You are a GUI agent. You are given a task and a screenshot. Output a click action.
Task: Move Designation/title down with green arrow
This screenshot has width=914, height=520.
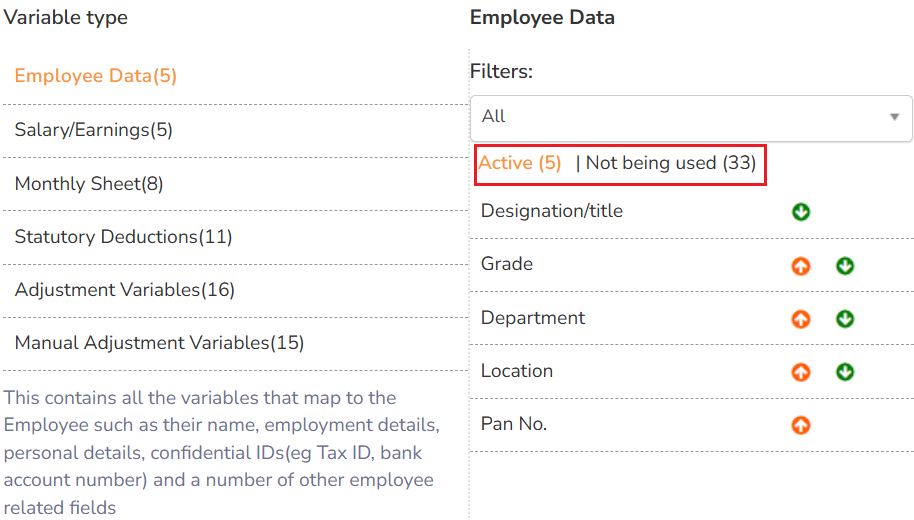(x=801, y=212)
